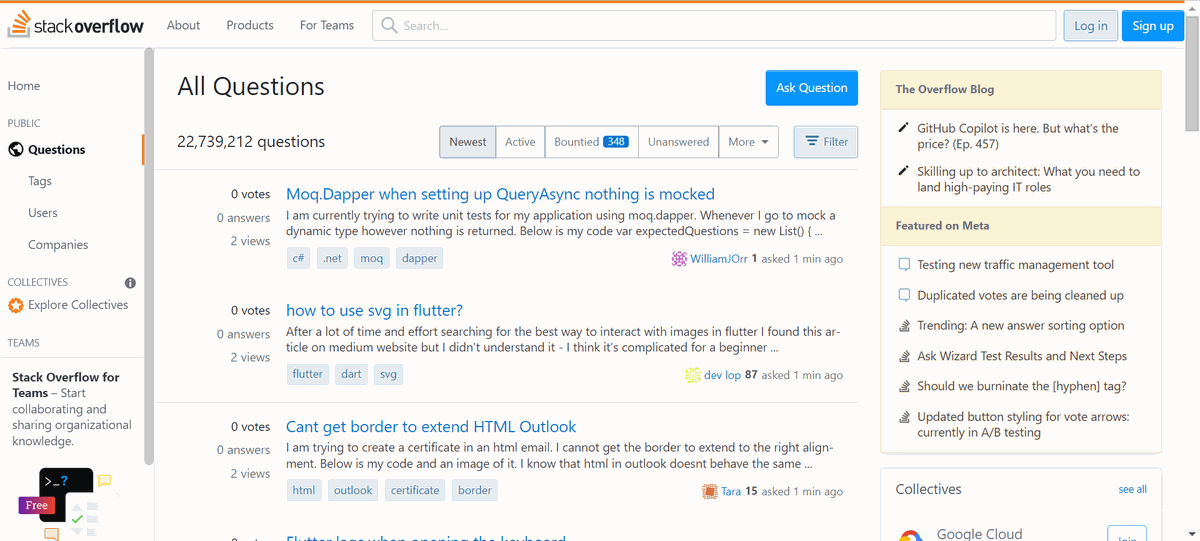Click the see all collectives link
The height and width of the screenshot is (541, 1200).
click(1133, 489)
